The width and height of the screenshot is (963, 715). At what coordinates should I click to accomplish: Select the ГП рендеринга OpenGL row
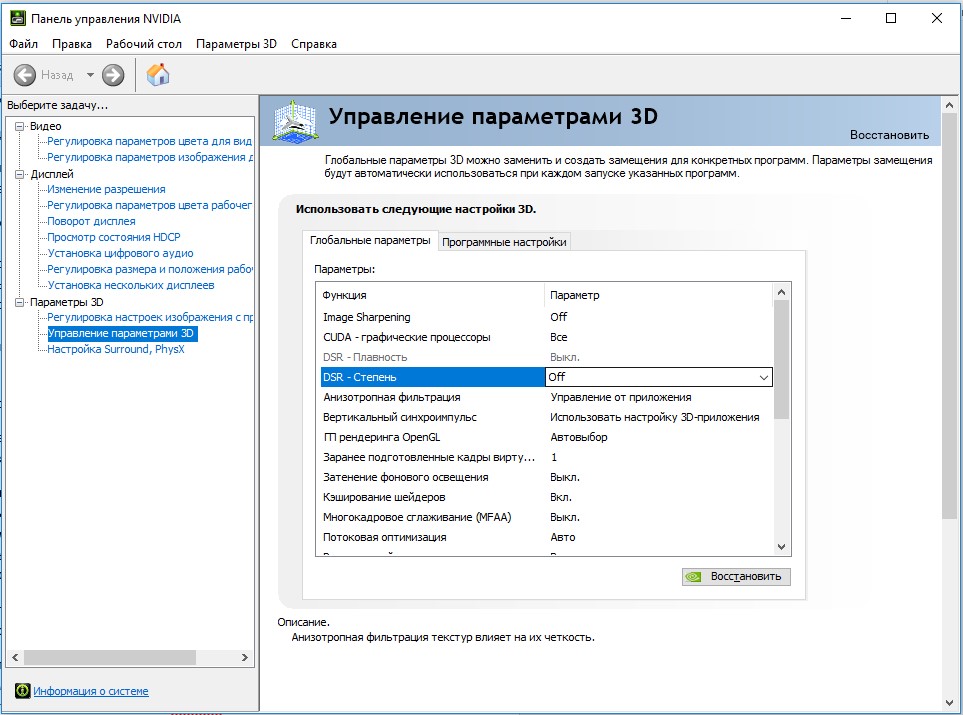[x=546, y=437]
